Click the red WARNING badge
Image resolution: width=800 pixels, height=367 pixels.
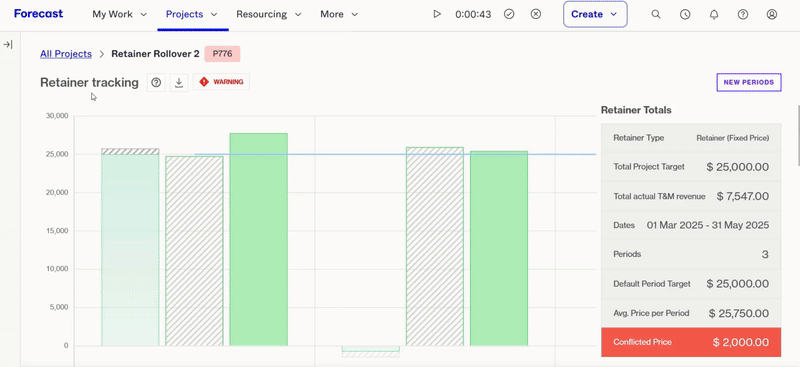coord(221,82)
